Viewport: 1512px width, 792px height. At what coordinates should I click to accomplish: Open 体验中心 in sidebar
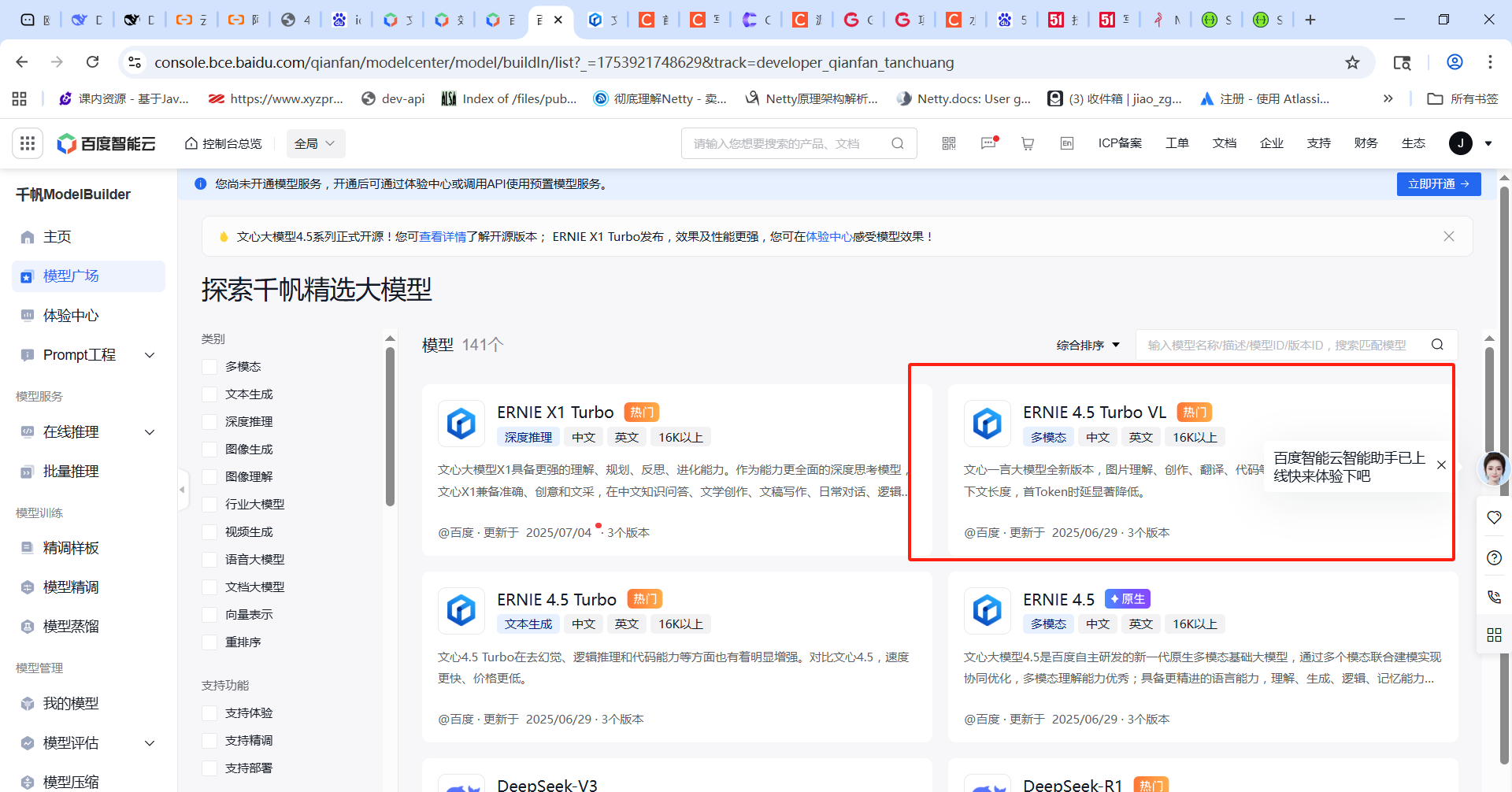pos(88,316)
